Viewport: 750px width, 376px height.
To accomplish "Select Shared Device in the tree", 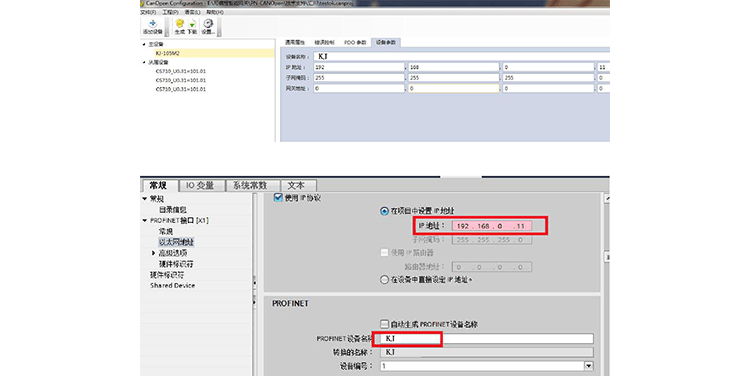I will pos(173,286).
